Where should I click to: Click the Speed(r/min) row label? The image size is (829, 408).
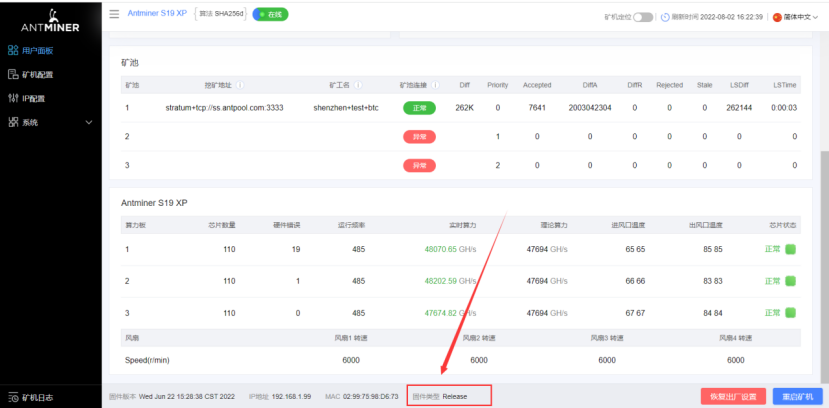click(x=147, y=360)
